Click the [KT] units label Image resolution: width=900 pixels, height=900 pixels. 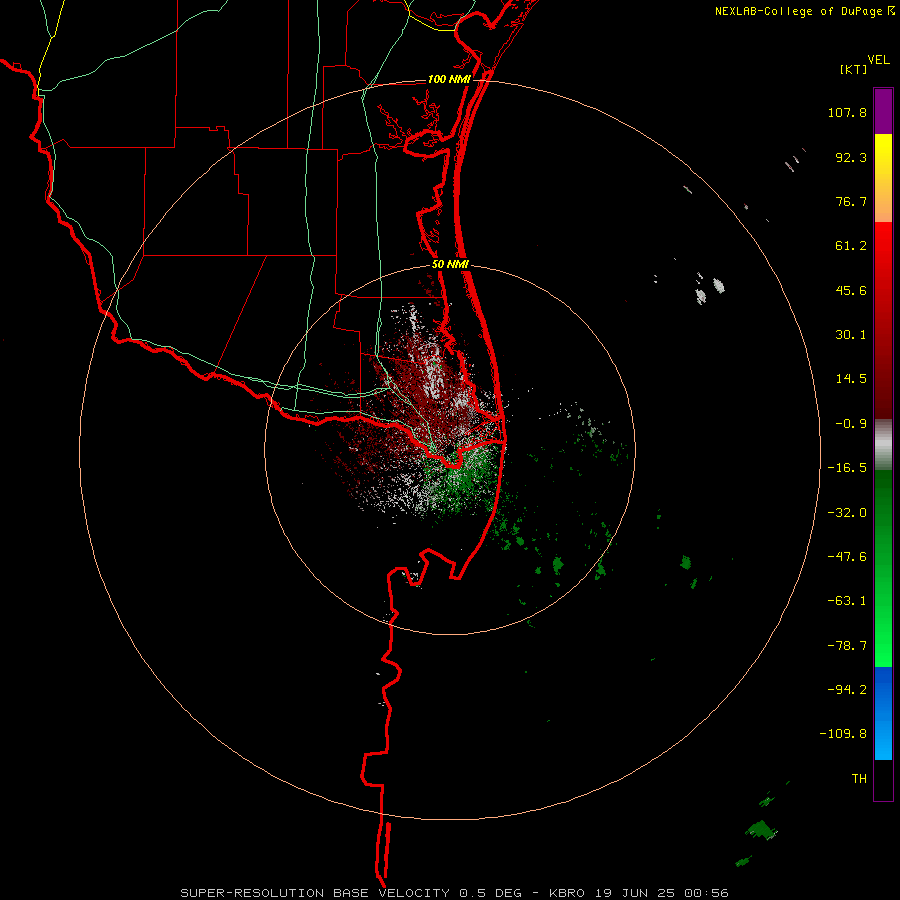click(854, 69)
